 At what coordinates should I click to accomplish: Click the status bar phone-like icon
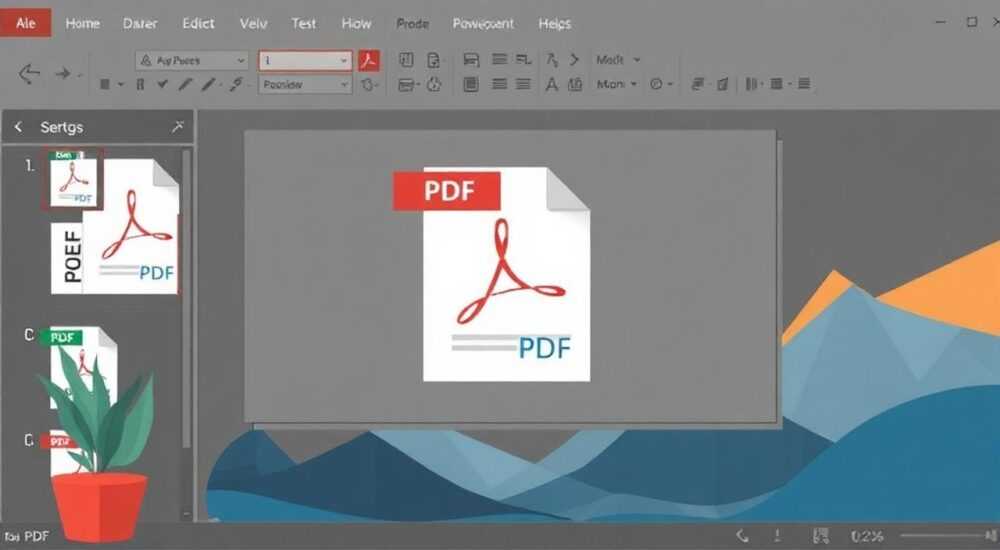[x=742, y=536]
